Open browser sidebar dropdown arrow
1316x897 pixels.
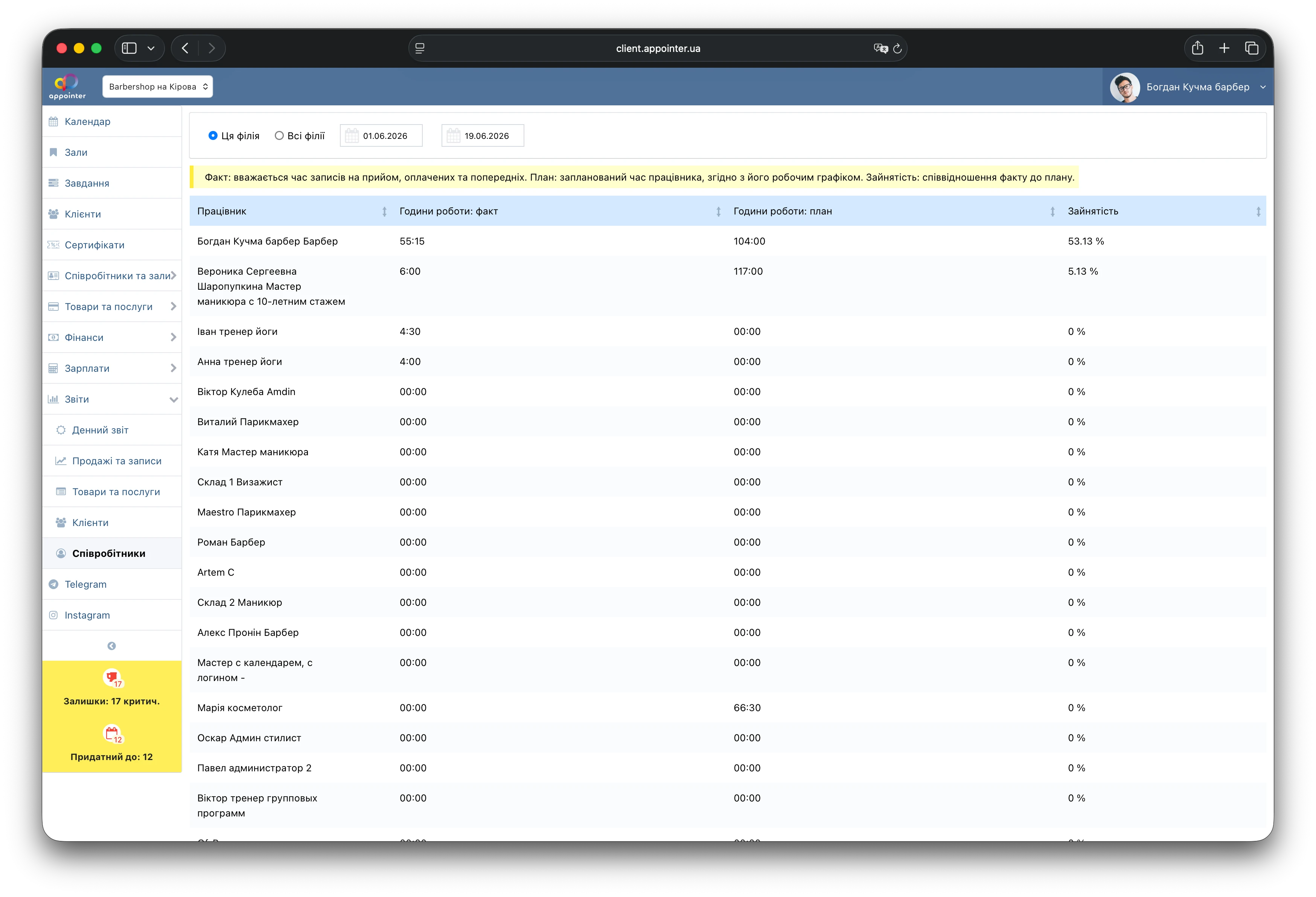point(151,48)
